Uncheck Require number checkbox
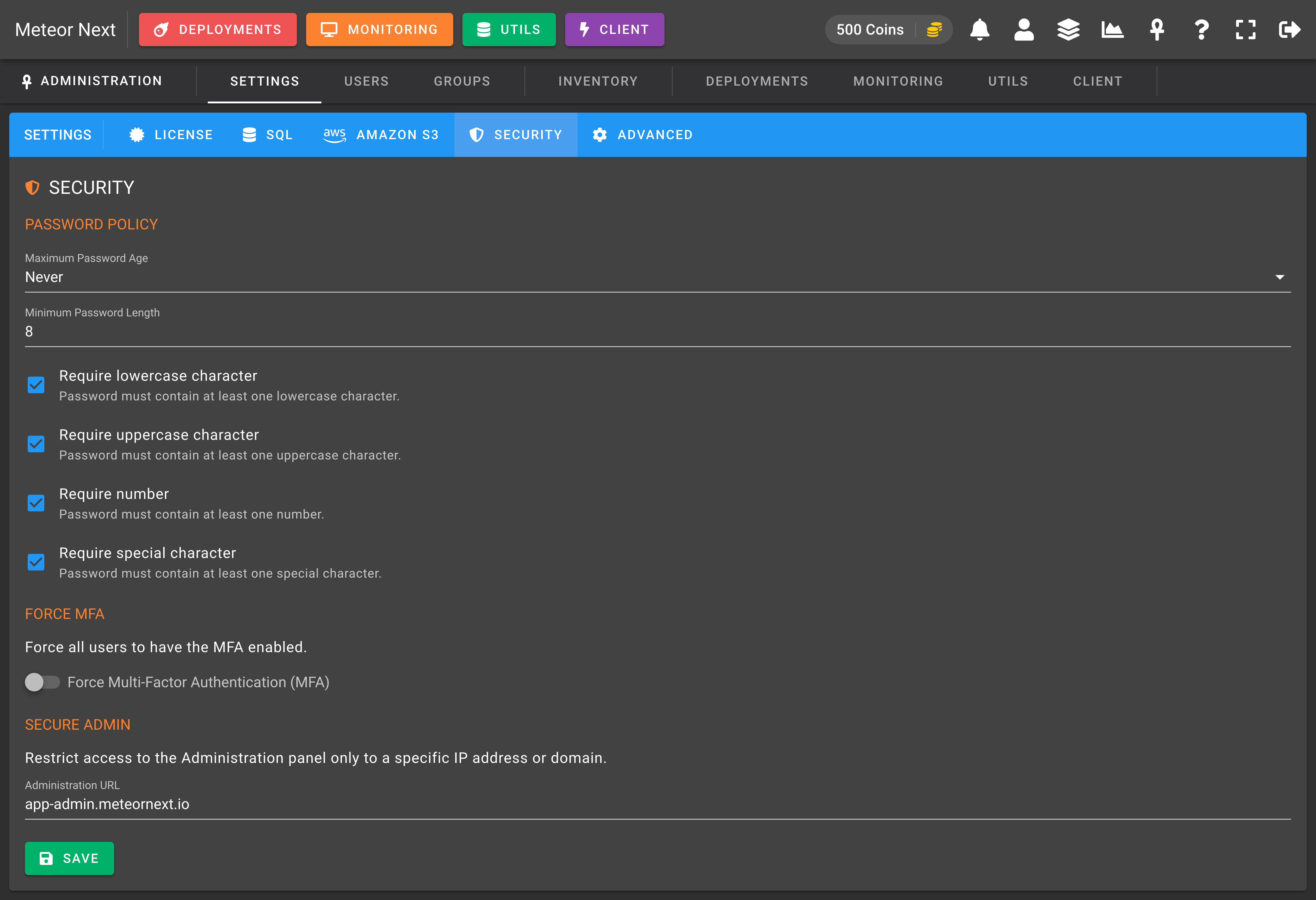 36,503
